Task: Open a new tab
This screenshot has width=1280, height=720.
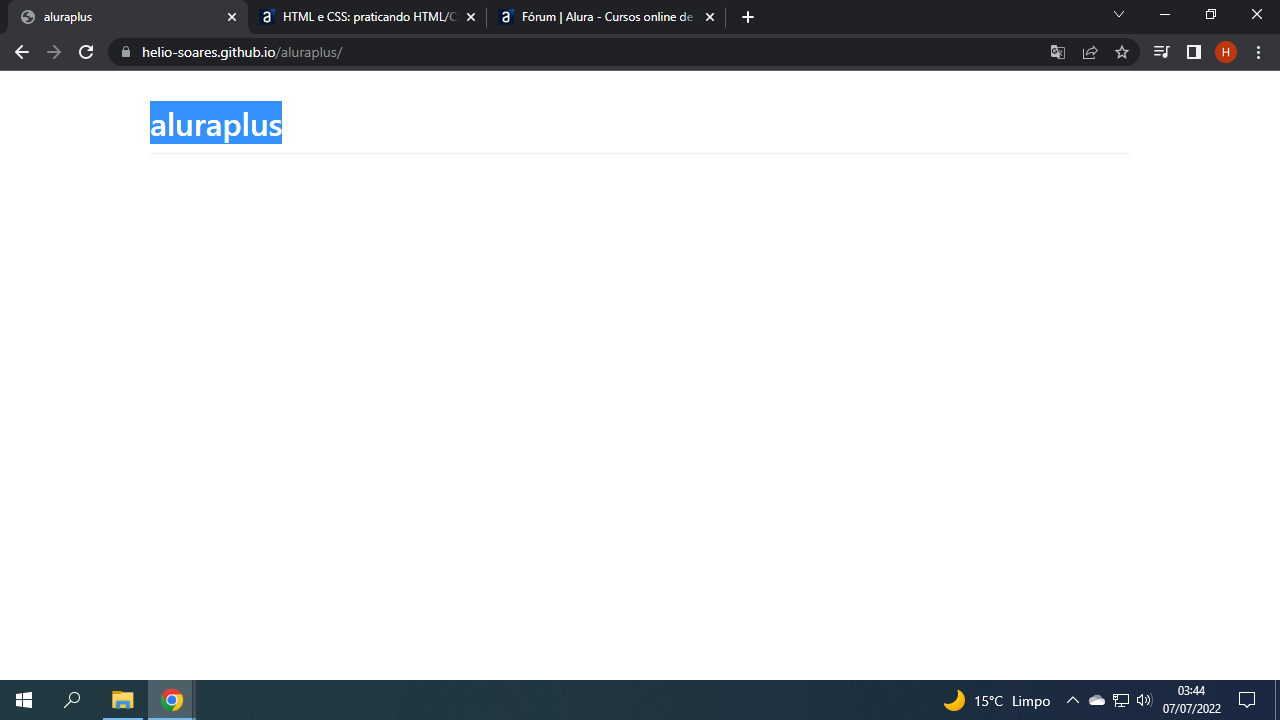Action: pos(748,17)
